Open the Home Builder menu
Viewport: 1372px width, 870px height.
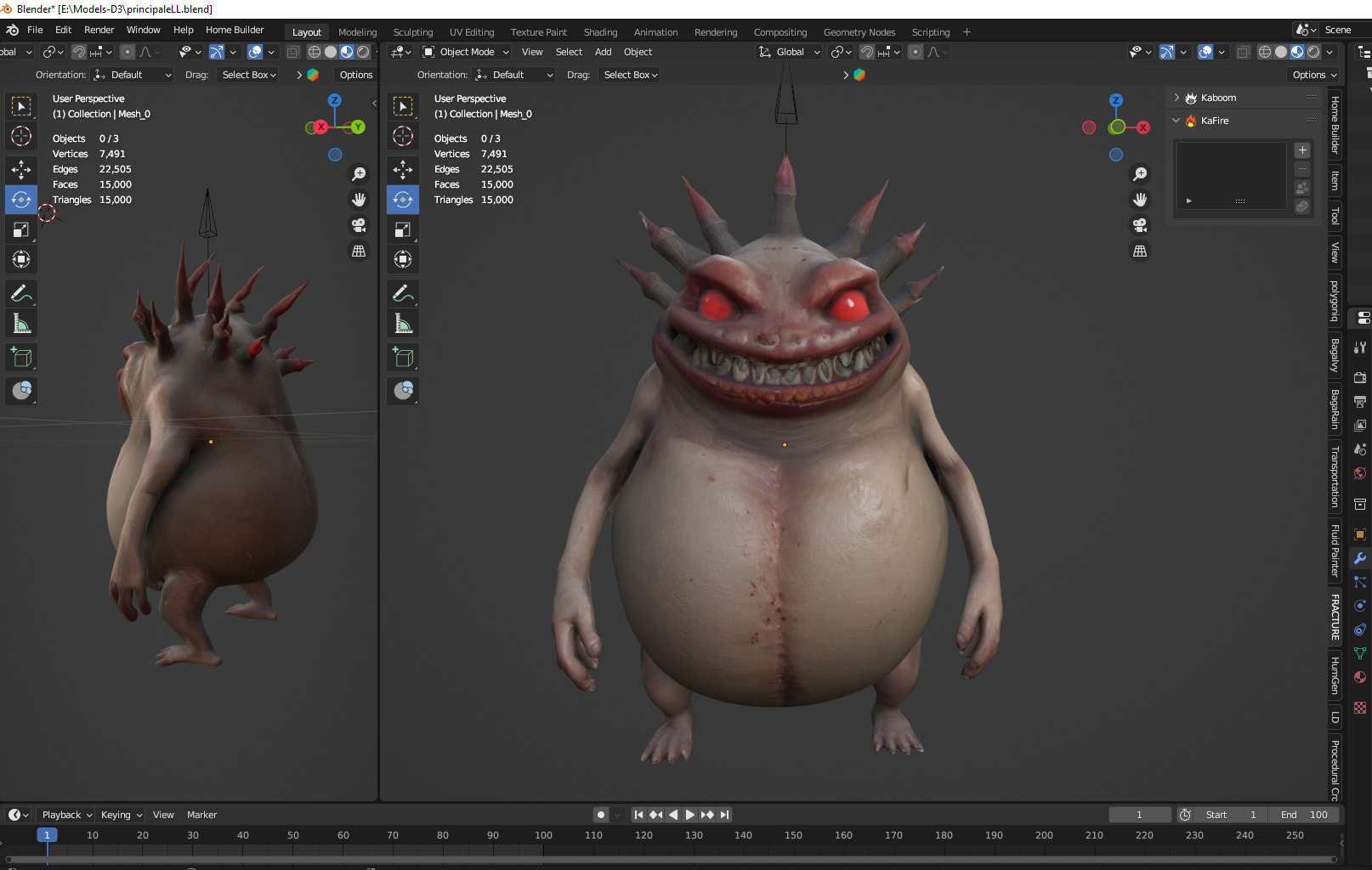(x=235, y=30)
